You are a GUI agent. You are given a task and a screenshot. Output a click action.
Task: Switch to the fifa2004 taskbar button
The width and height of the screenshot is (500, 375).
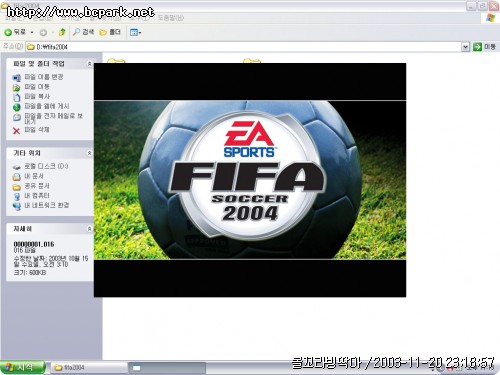(89, 368)
